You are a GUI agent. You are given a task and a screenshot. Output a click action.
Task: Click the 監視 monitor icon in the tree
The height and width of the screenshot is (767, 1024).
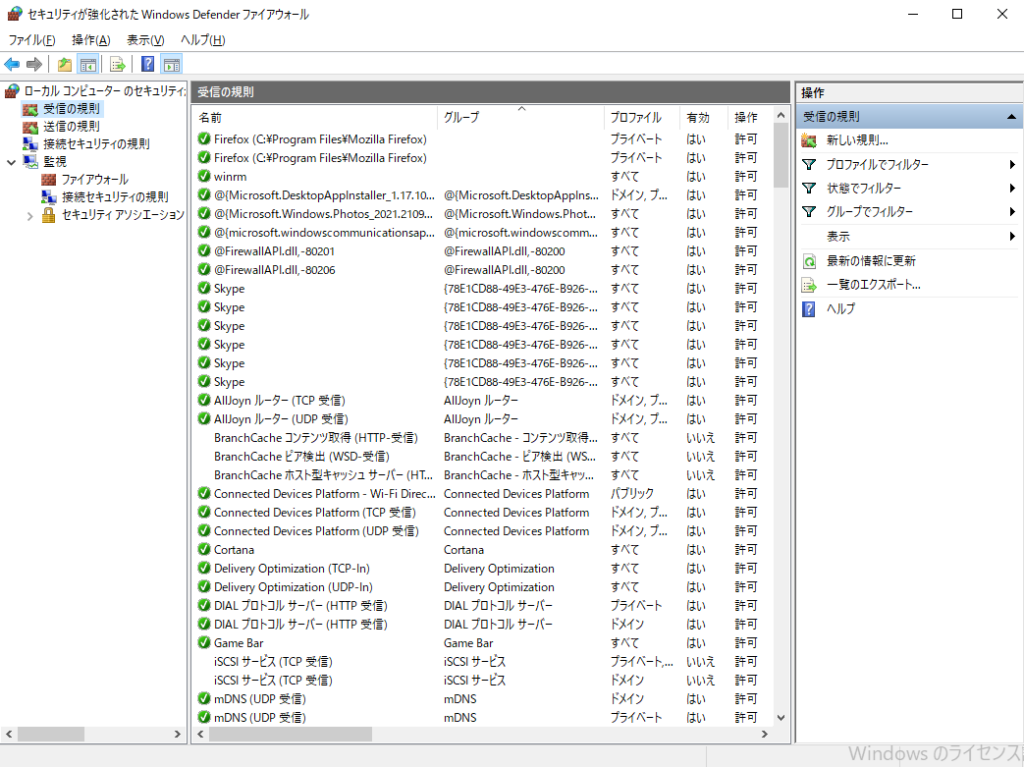(x=30, y=161)
